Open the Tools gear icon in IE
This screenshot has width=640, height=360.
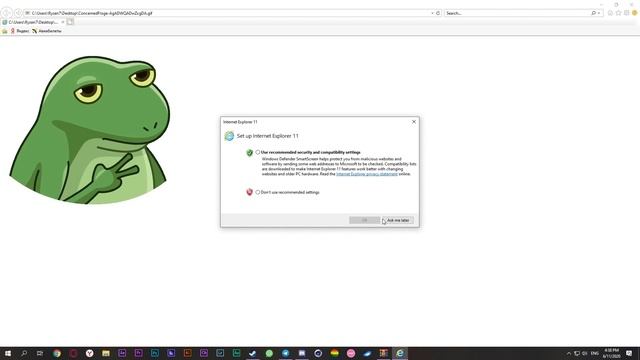click(627, 13)
